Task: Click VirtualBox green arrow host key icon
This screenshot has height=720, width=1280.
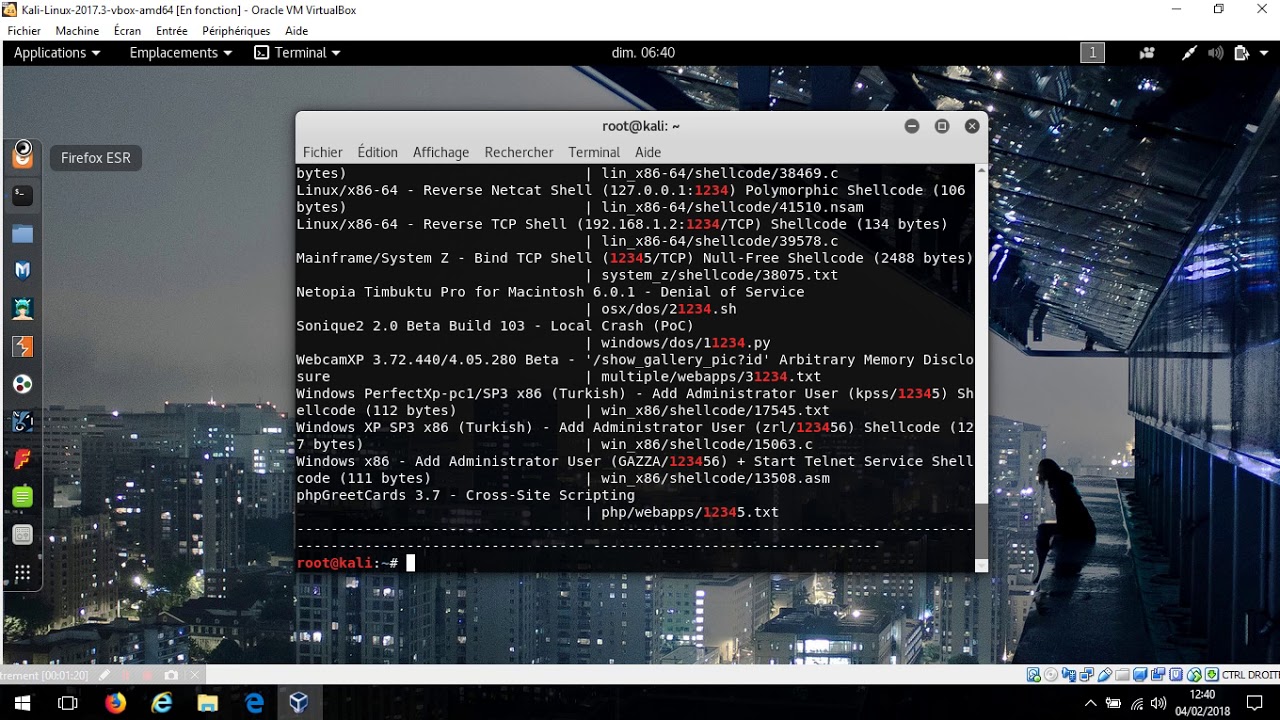Action: (1212, 675)
